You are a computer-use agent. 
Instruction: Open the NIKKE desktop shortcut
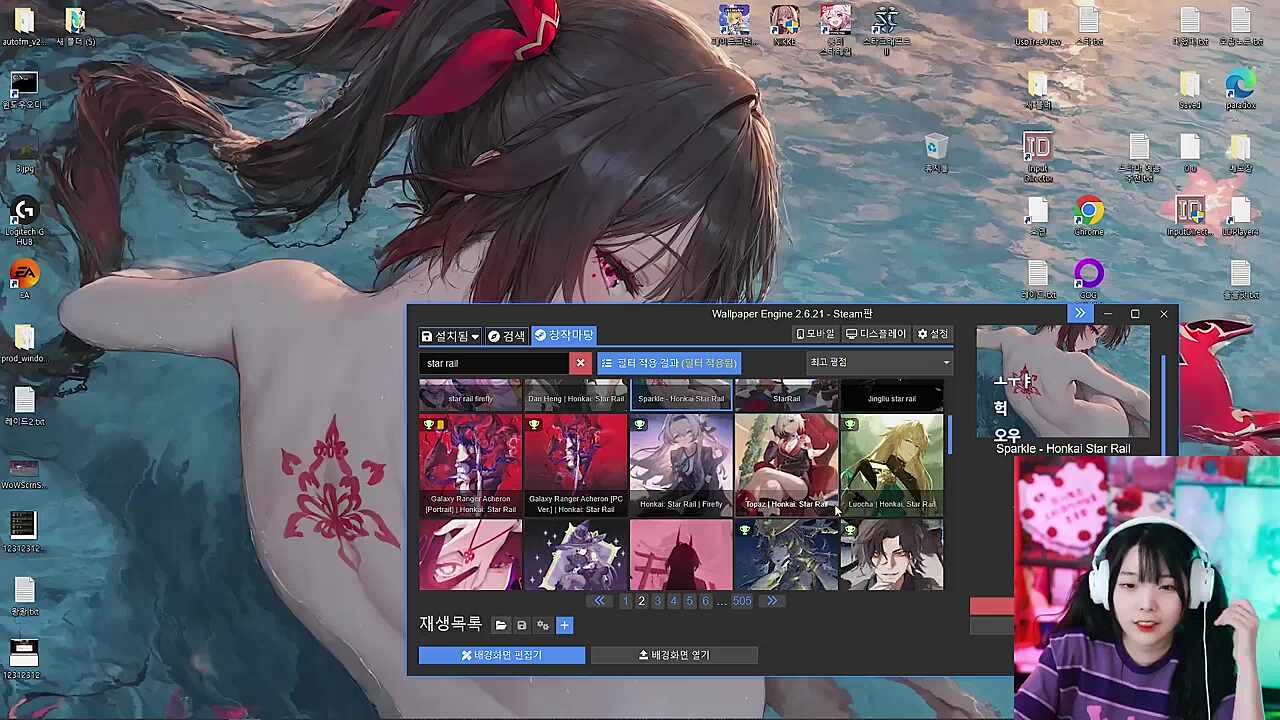785,25
